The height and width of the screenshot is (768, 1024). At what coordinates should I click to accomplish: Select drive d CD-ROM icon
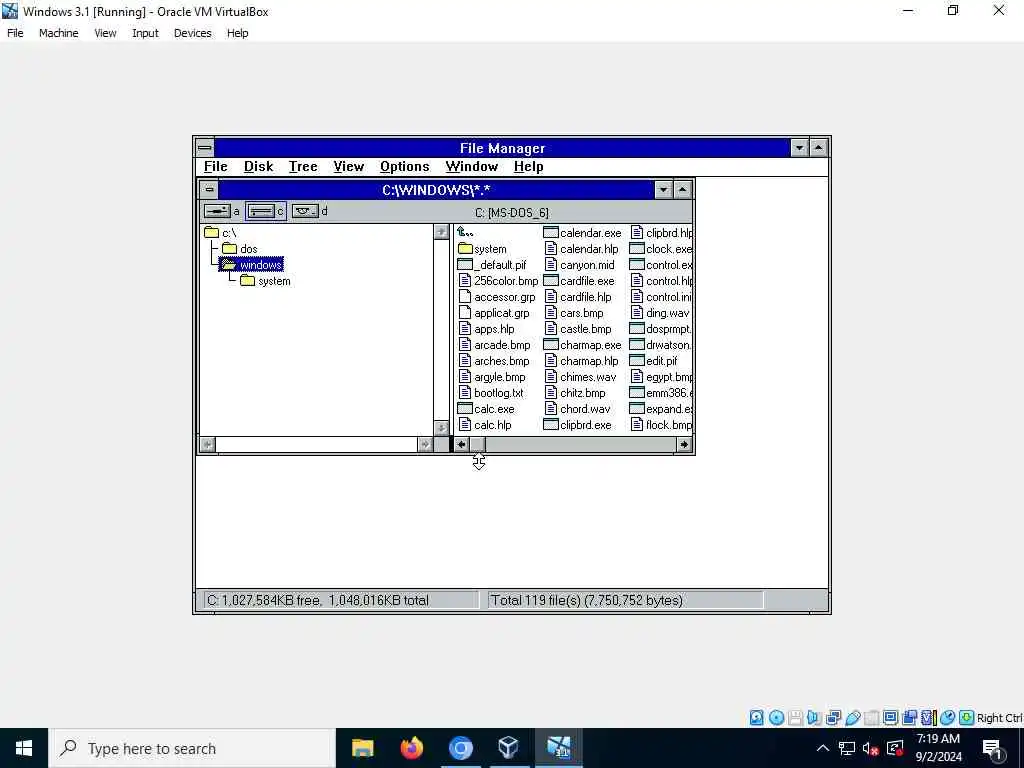click(x=304, y=211)
